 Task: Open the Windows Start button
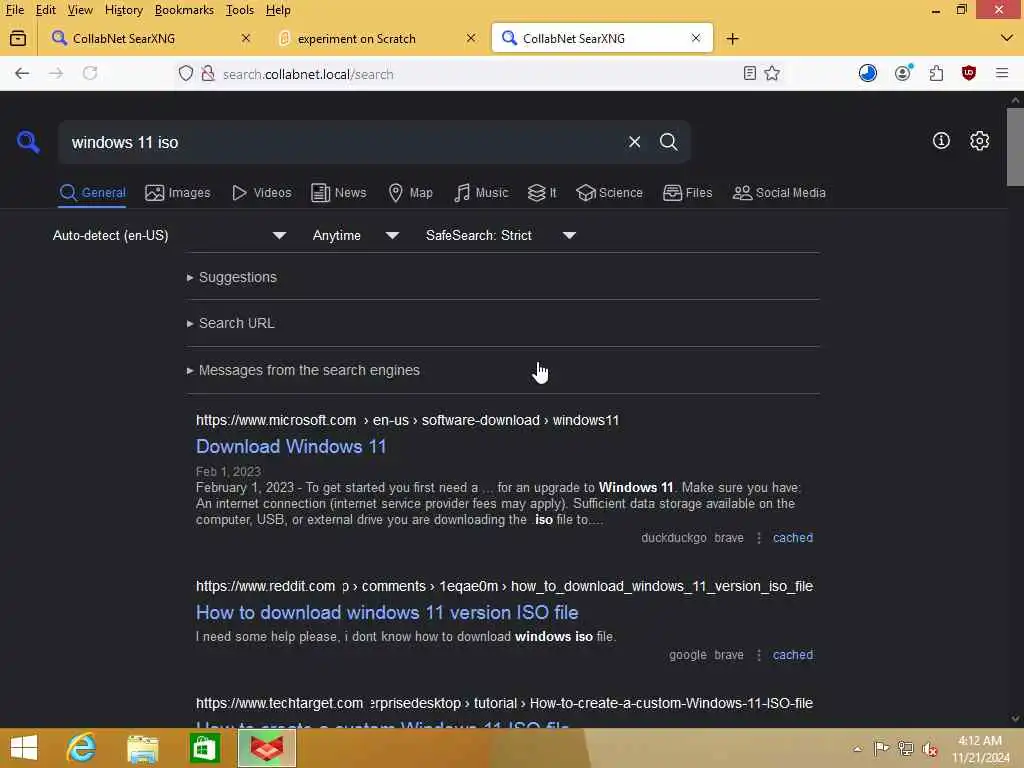(x=24, y=748)
